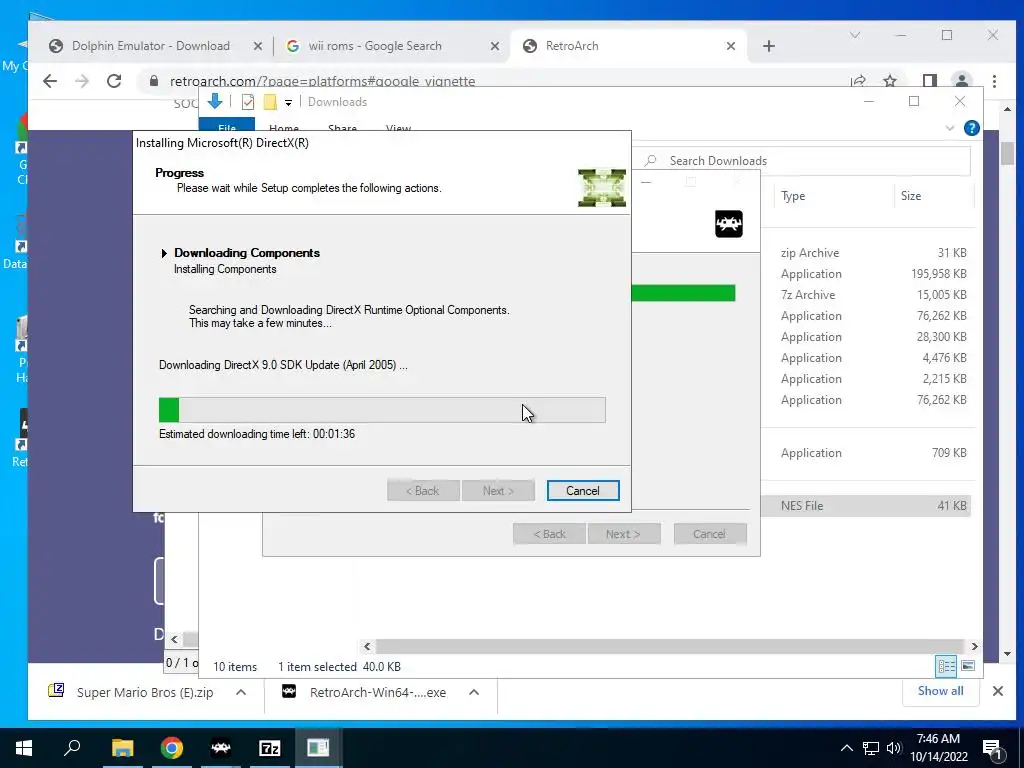Open RetroArch-Win64 exe download item
The height and width of the screenshot is (768, 1024).
point(364,692)
